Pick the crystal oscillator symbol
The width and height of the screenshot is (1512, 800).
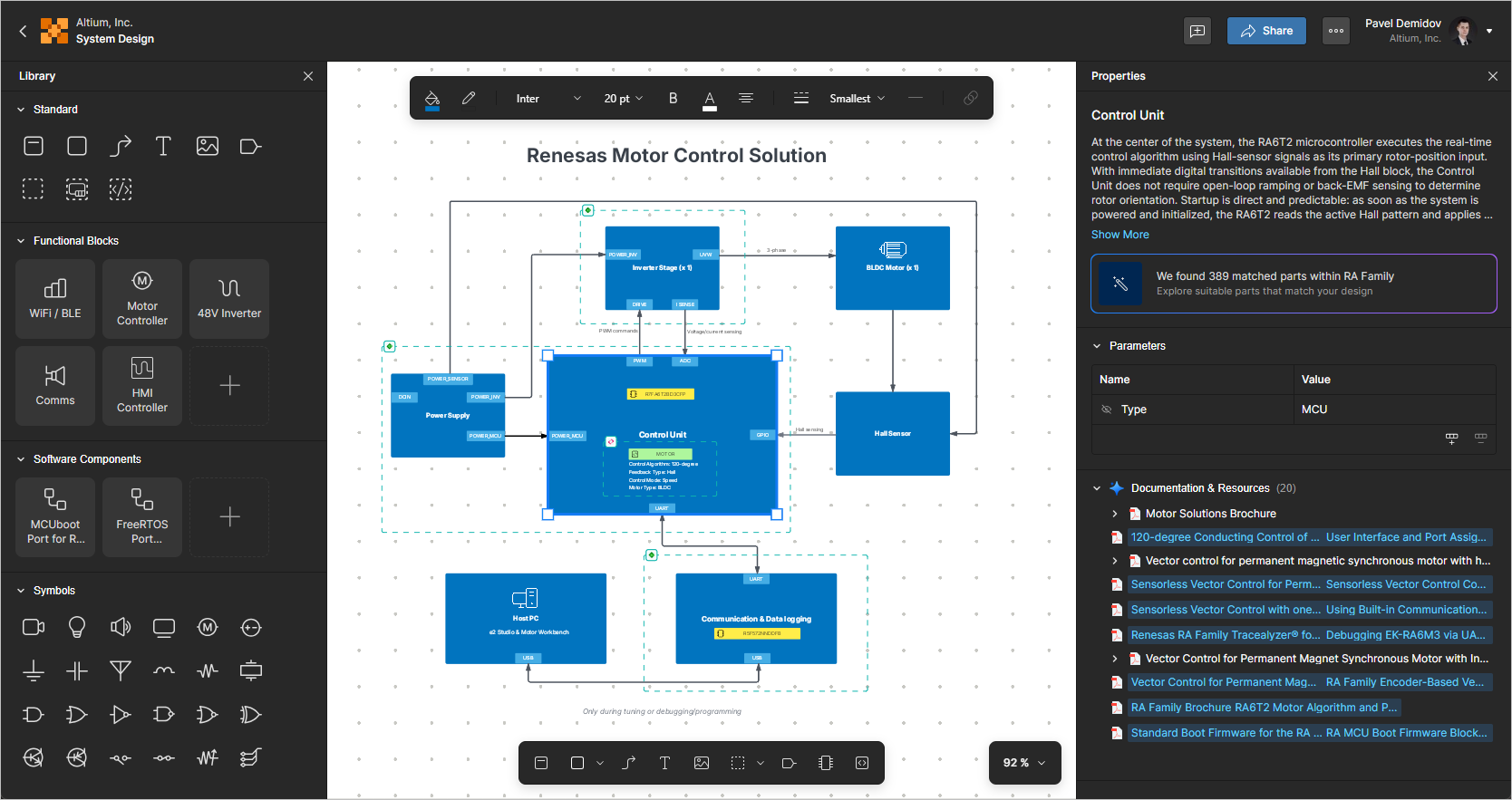tap(251, 670)
